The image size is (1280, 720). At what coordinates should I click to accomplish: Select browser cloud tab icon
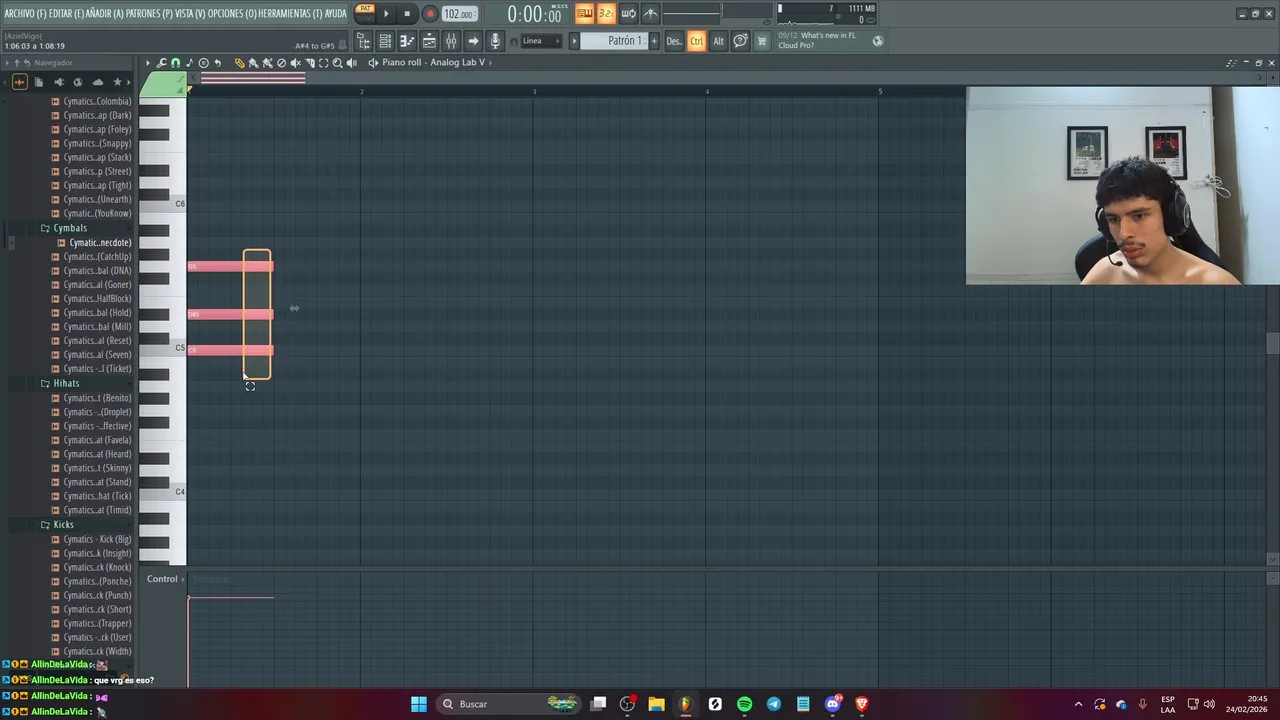pos(98,82)
